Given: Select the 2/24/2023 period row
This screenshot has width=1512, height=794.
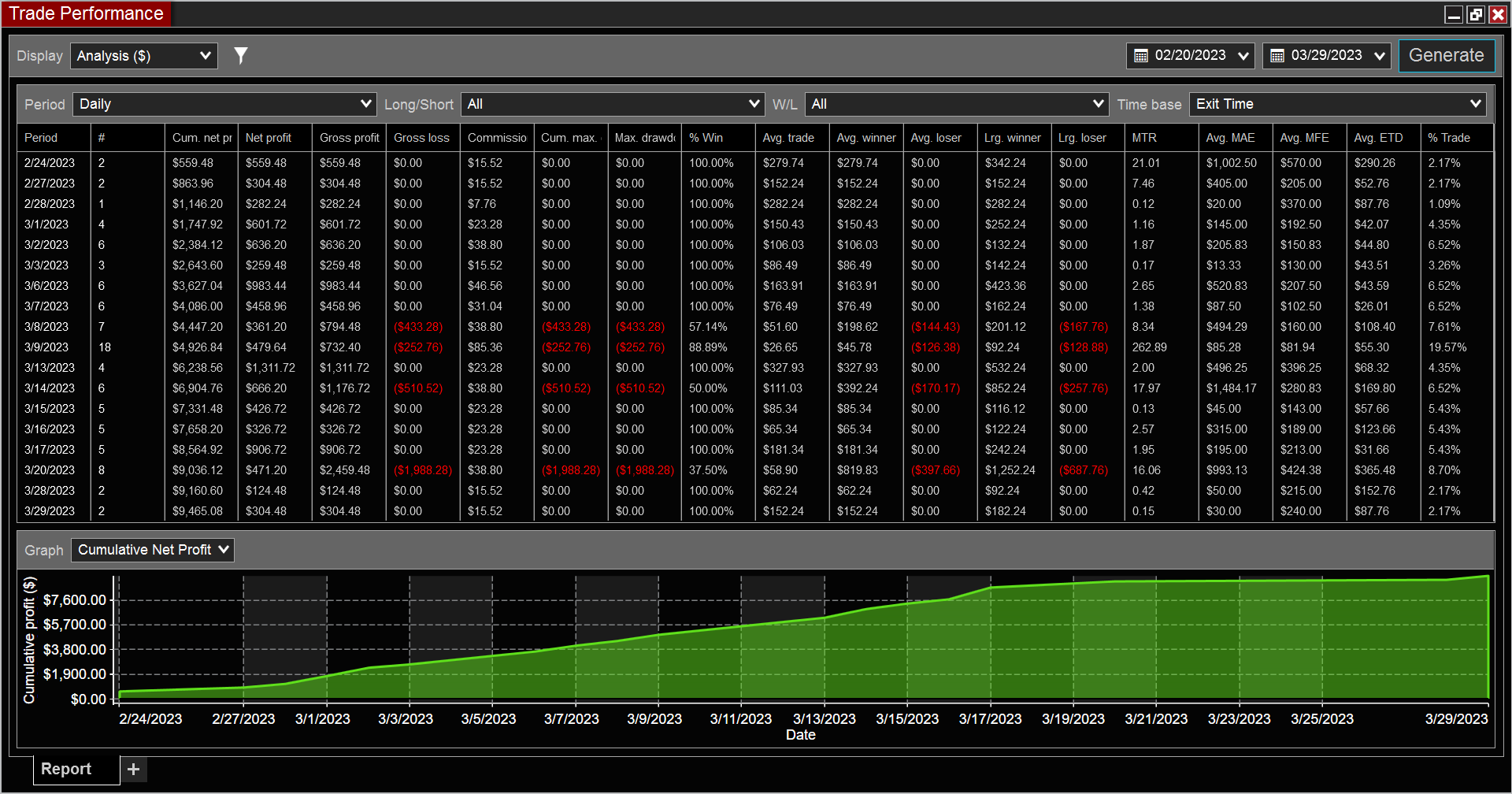Looking at the screenshot, I should point(755,163).
